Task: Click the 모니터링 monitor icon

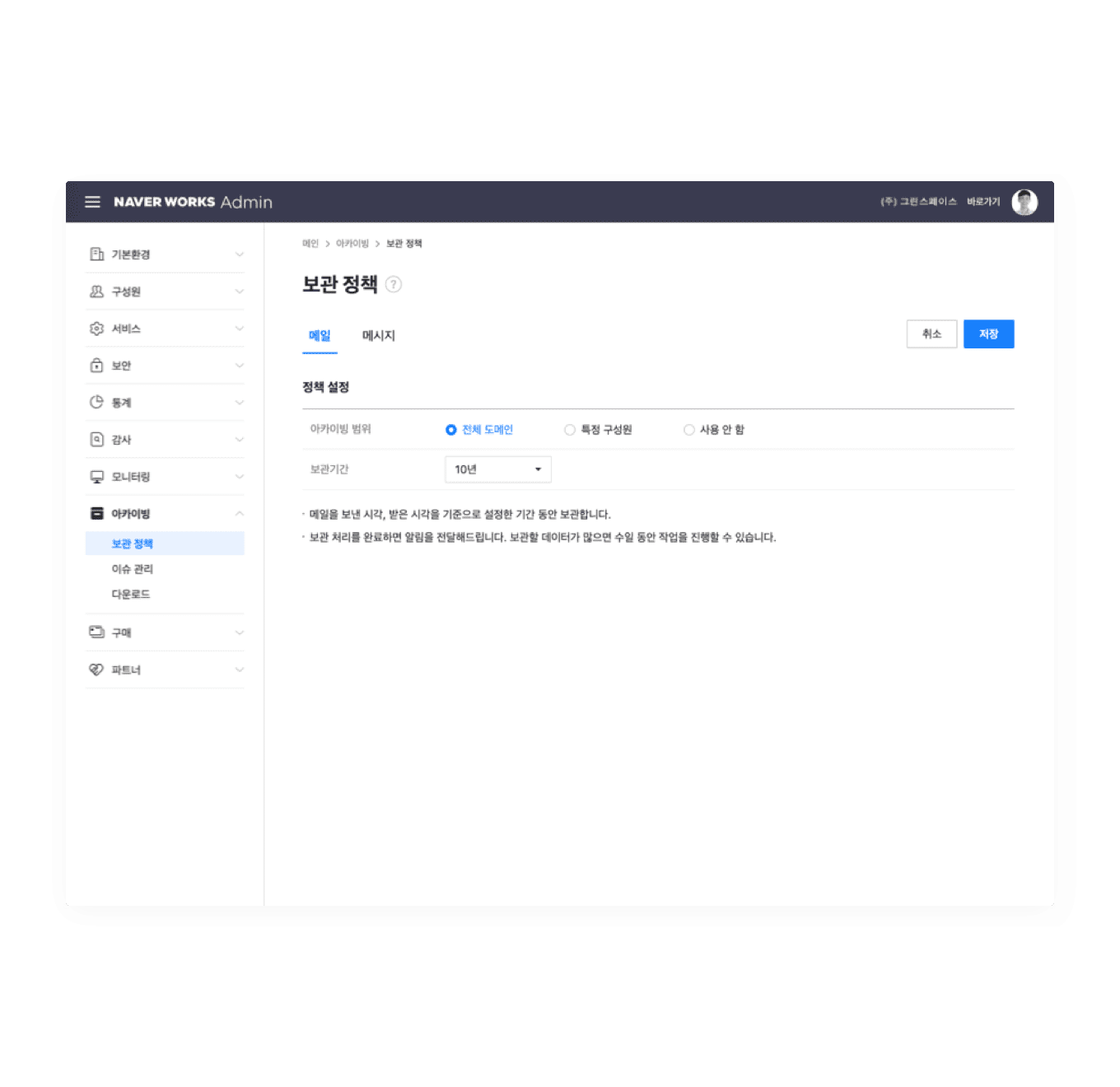Action: coord(96,477)
